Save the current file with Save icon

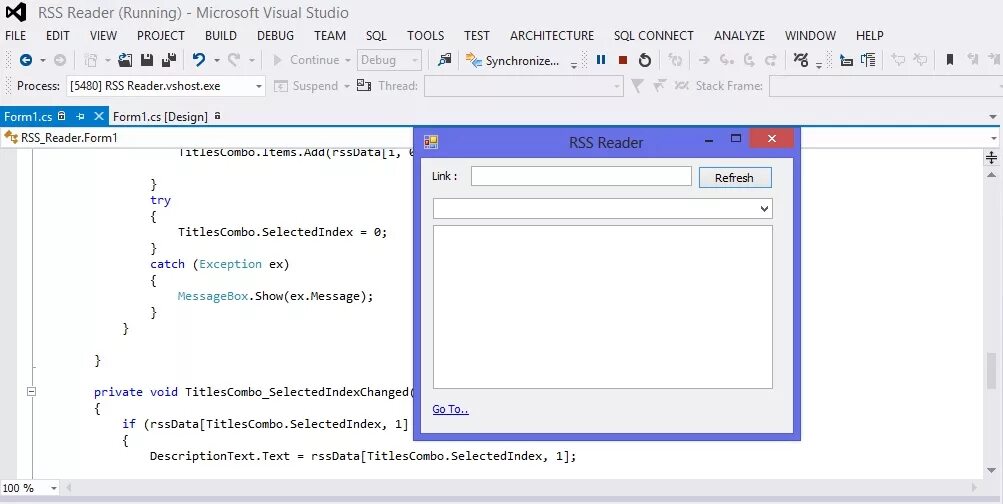click(147, 60)
